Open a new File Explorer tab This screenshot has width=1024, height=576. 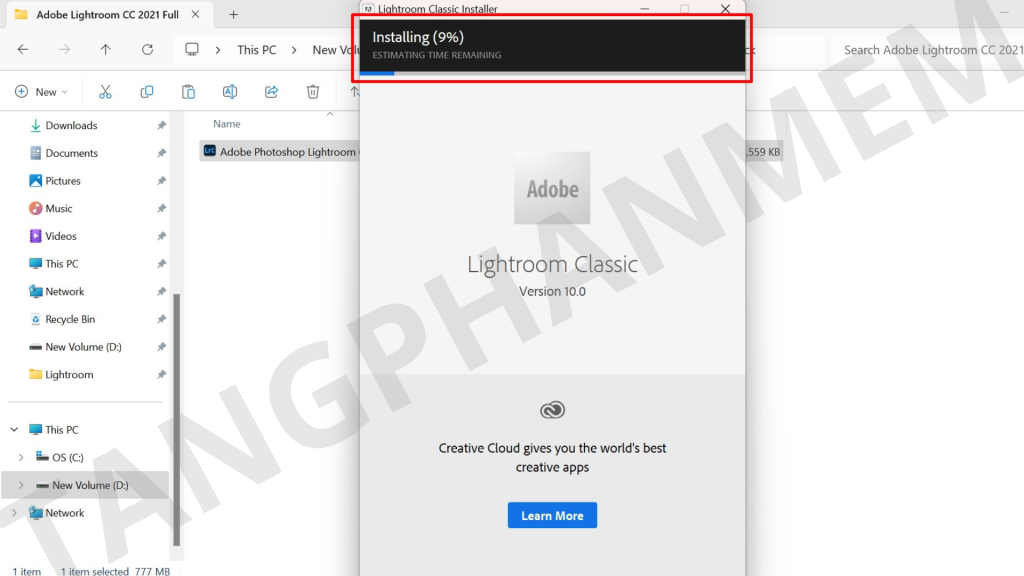click(x=233, y=15)
